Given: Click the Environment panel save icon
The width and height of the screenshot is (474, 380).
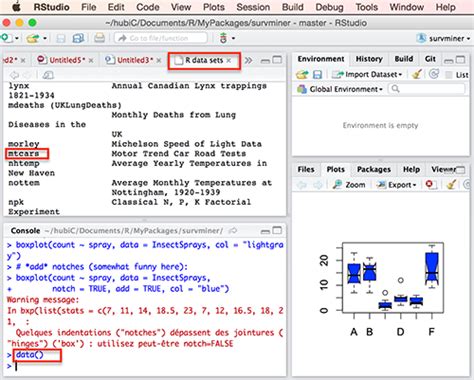Looking at the screenshot, I should [x=317, y=74].
